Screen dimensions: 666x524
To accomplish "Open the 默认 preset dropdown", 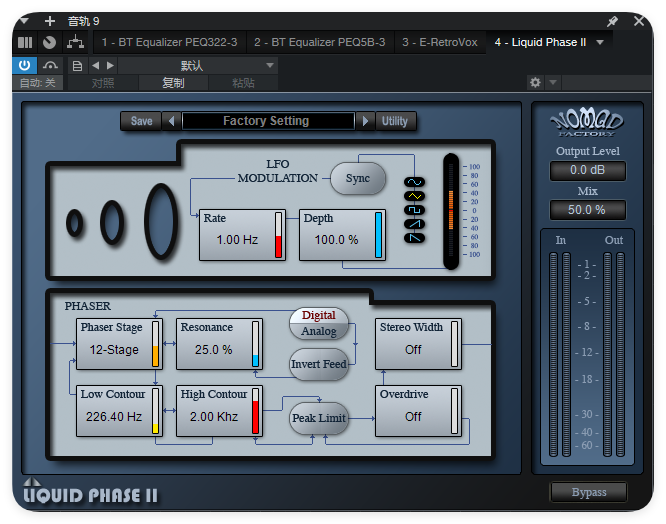I will tap(198, 66).
